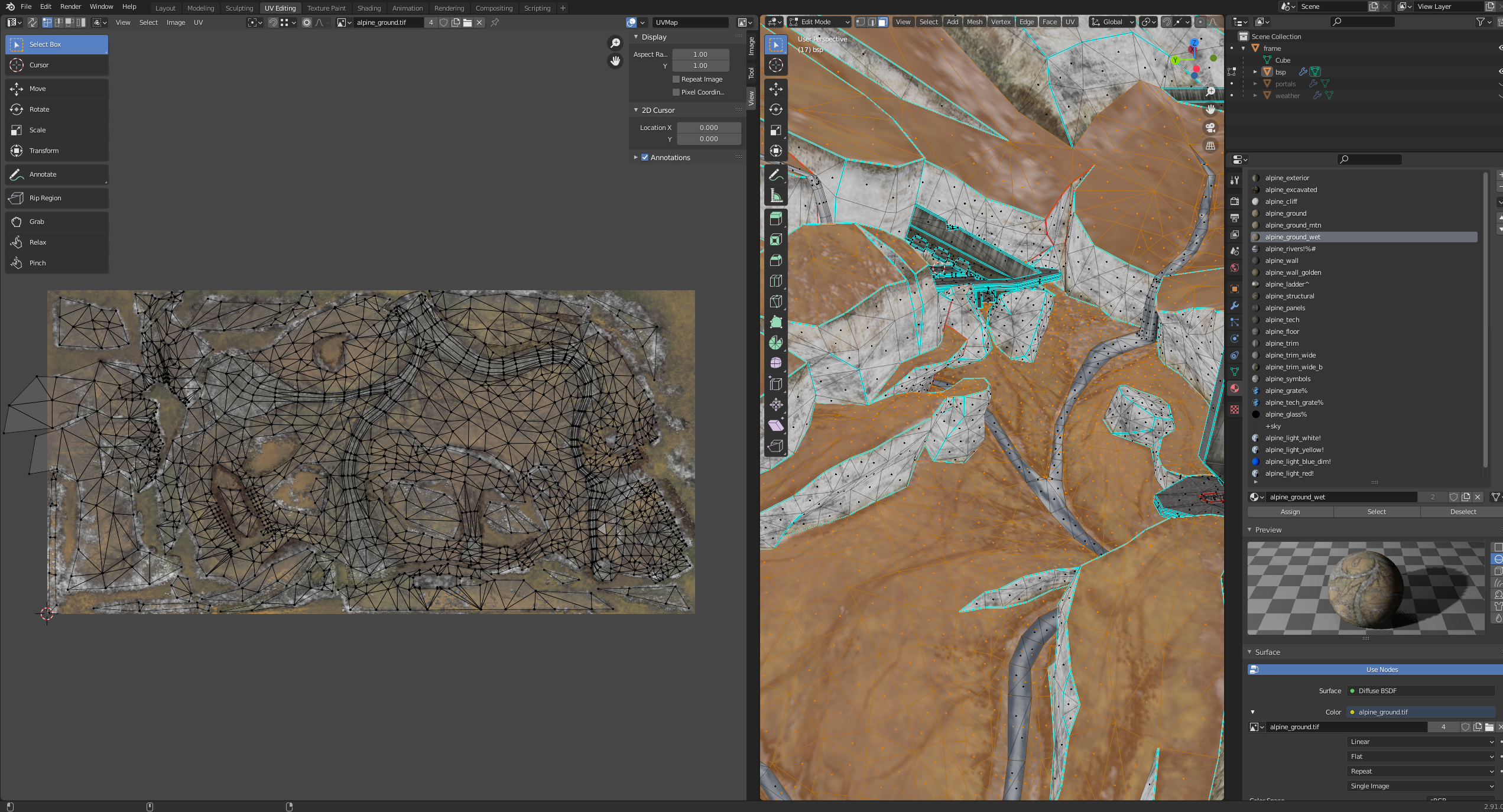
Task: Select the Pinch sculpt tool
Action: coord(37,263)
